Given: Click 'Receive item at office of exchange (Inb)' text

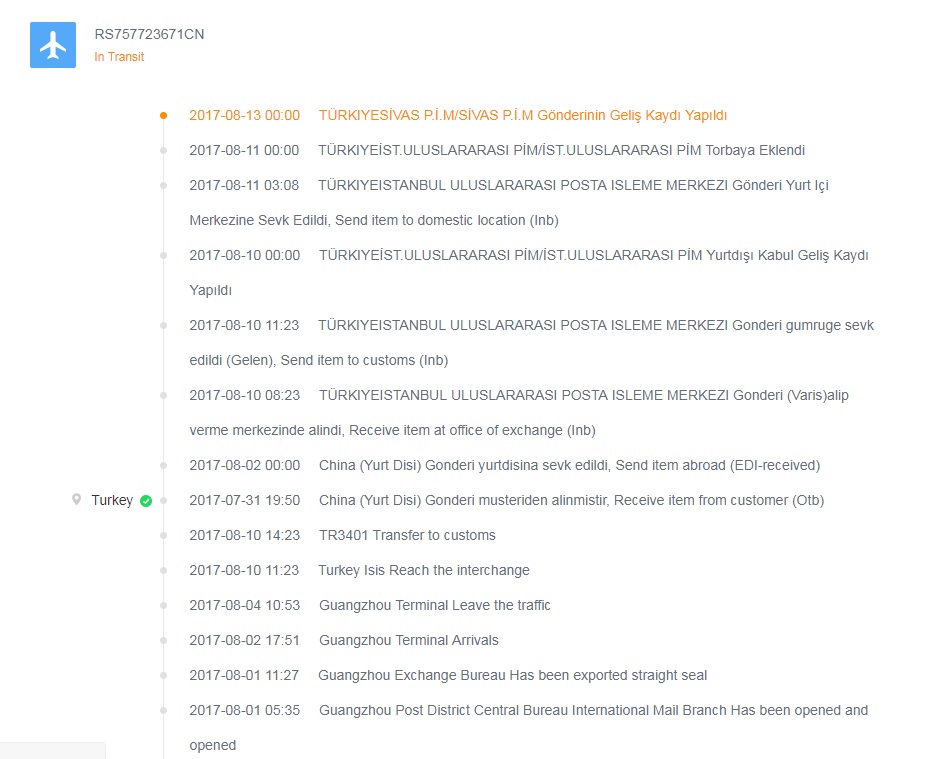Looking at the screenshot, I should point(472,430).
